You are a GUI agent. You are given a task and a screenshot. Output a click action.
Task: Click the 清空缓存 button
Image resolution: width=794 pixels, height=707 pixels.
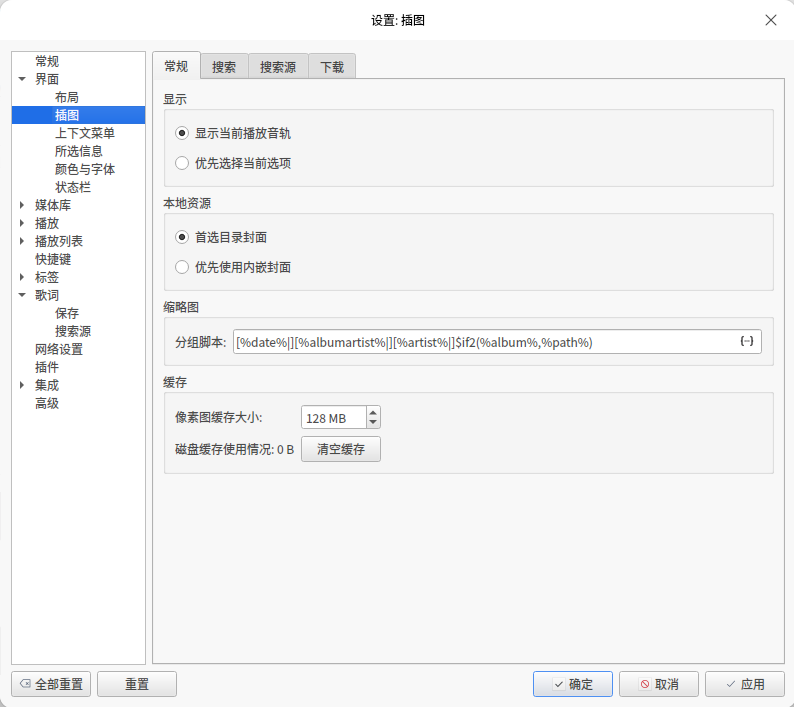coord(341,449)
